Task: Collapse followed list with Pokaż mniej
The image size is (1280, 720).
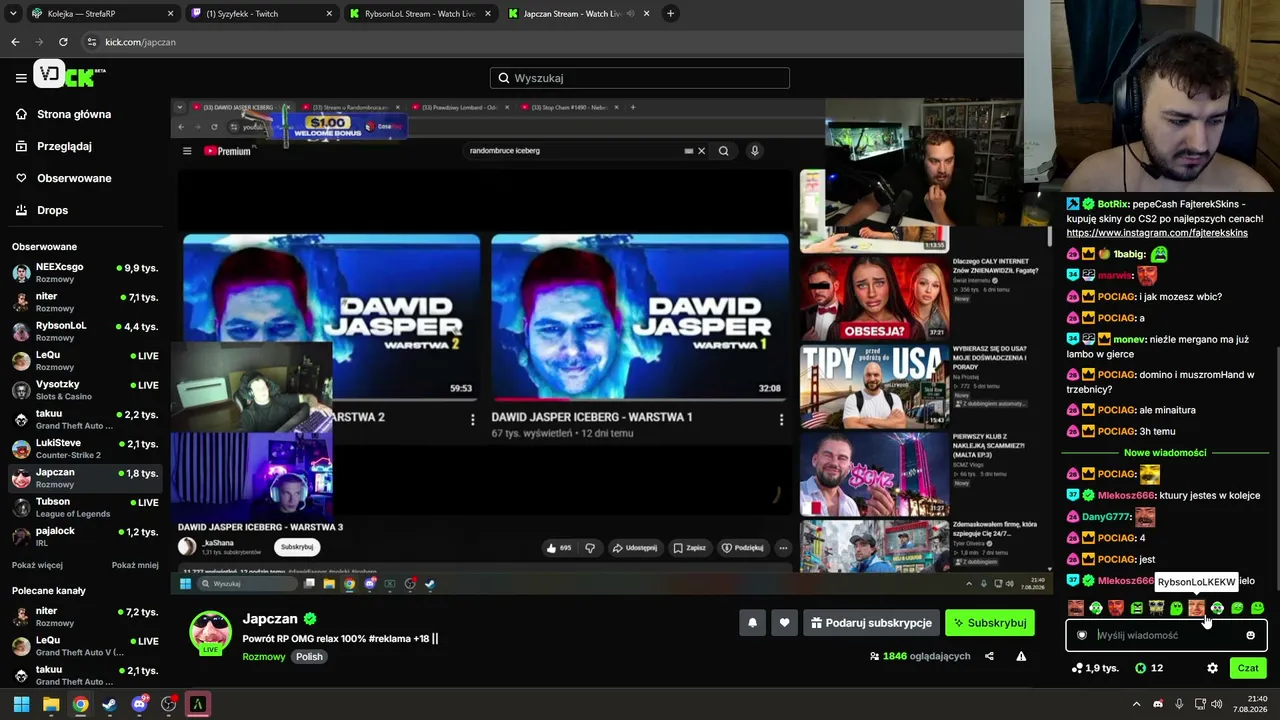Action: point(135,565)
